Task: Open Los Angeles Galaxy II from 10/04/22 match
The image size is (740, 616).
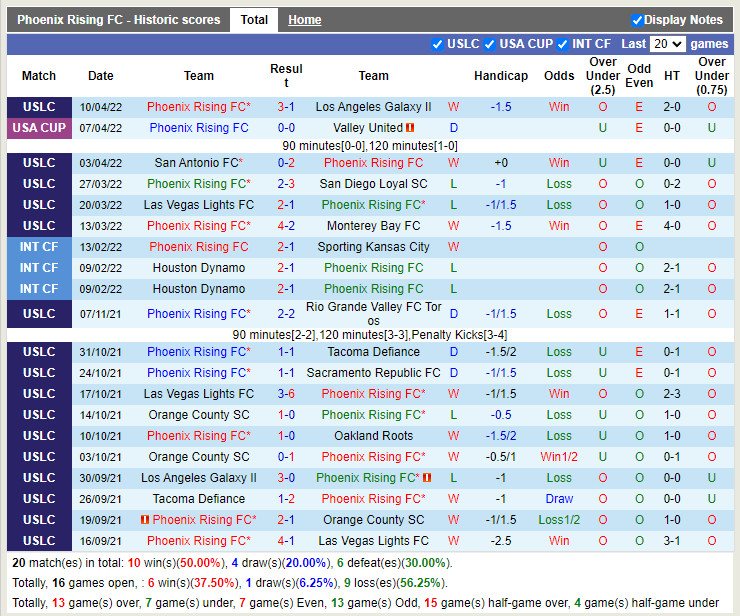Action: coord(373,107)
